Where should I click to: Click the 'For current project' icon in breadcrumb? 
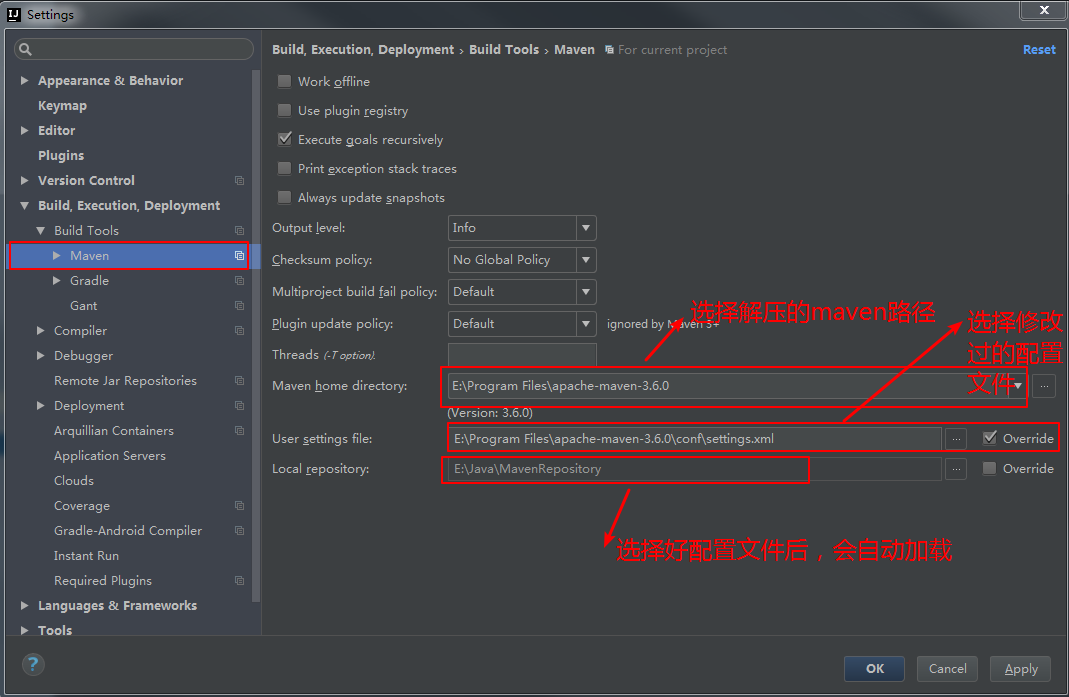pyautogui.click(x=609, y=50)
